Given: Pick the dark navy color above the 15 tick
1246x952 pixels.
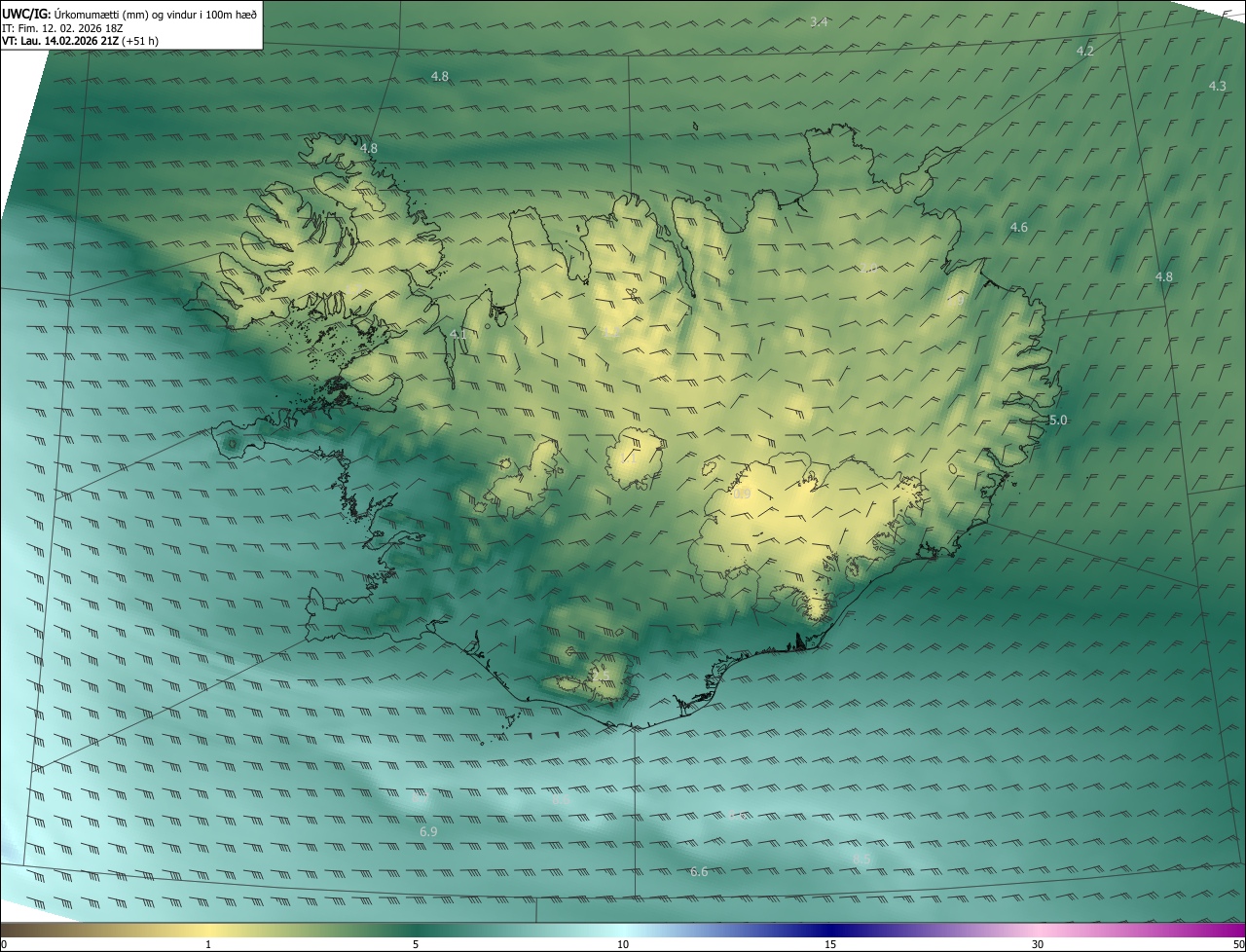Looking at the screenshot, I should [x=830, y=930].
